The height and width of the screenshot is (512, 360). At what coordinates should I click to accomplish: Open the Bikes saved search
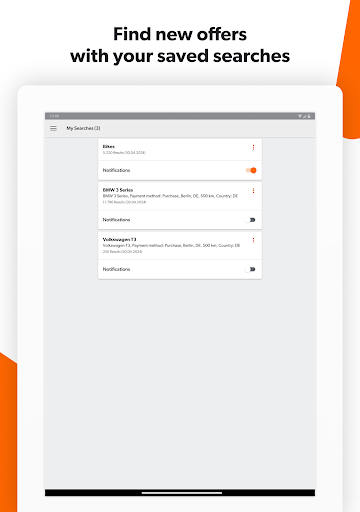click(x=180, y=150)
